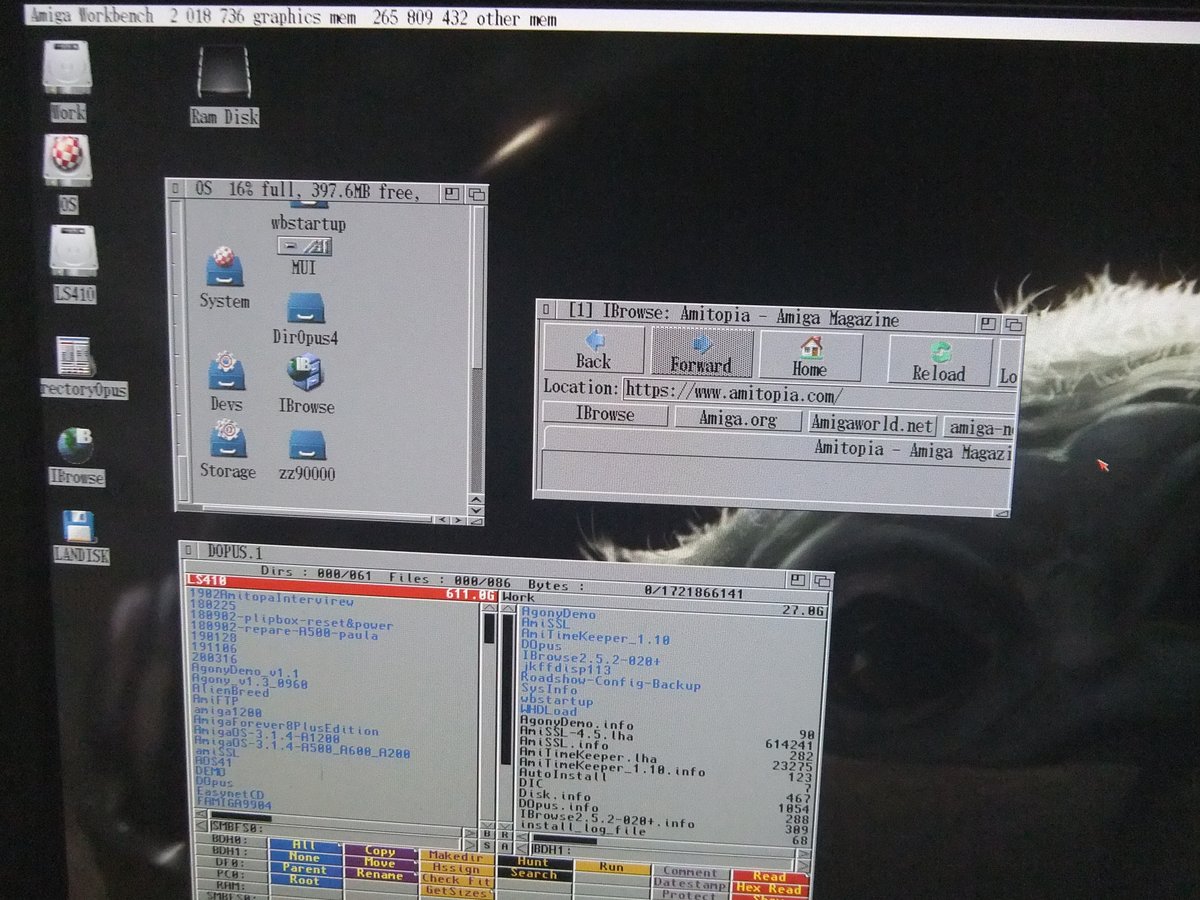
Task: Click the IBrowse Location URL field
Action: coord(817,394)
